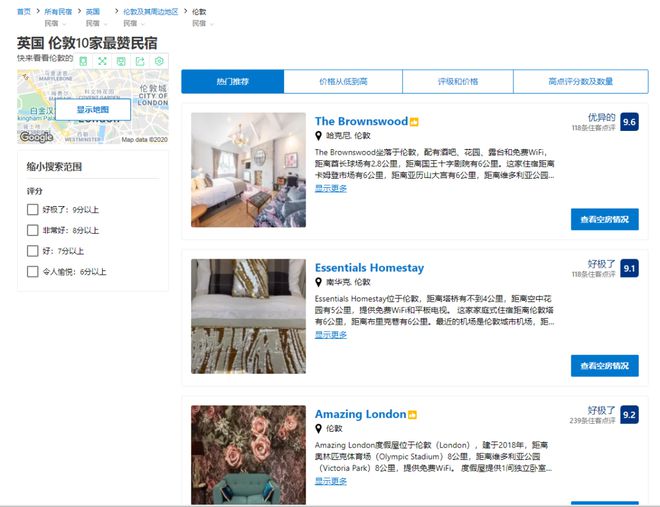This screenshot has width=660, height=507.
Task: Expand 显示更多 in The Brownswood description
Action: click(331, 188)
